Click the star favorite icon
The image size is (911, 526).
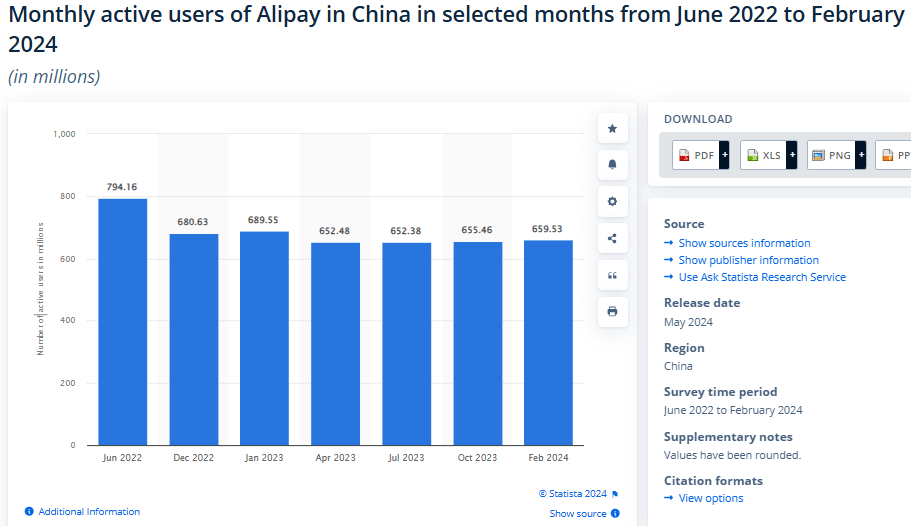pyautogui.click(x=612, y=128)
